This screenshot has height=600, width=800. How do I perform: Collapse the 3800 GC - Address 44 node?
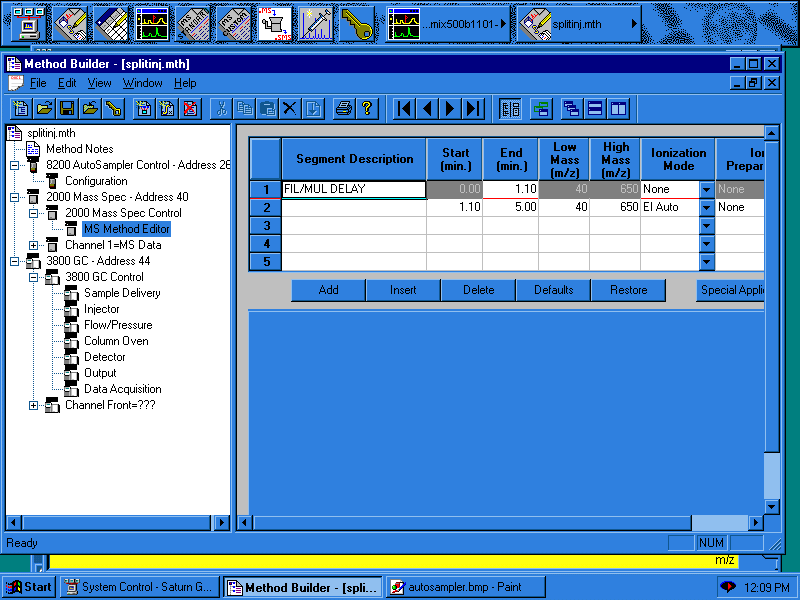(14, 261)
